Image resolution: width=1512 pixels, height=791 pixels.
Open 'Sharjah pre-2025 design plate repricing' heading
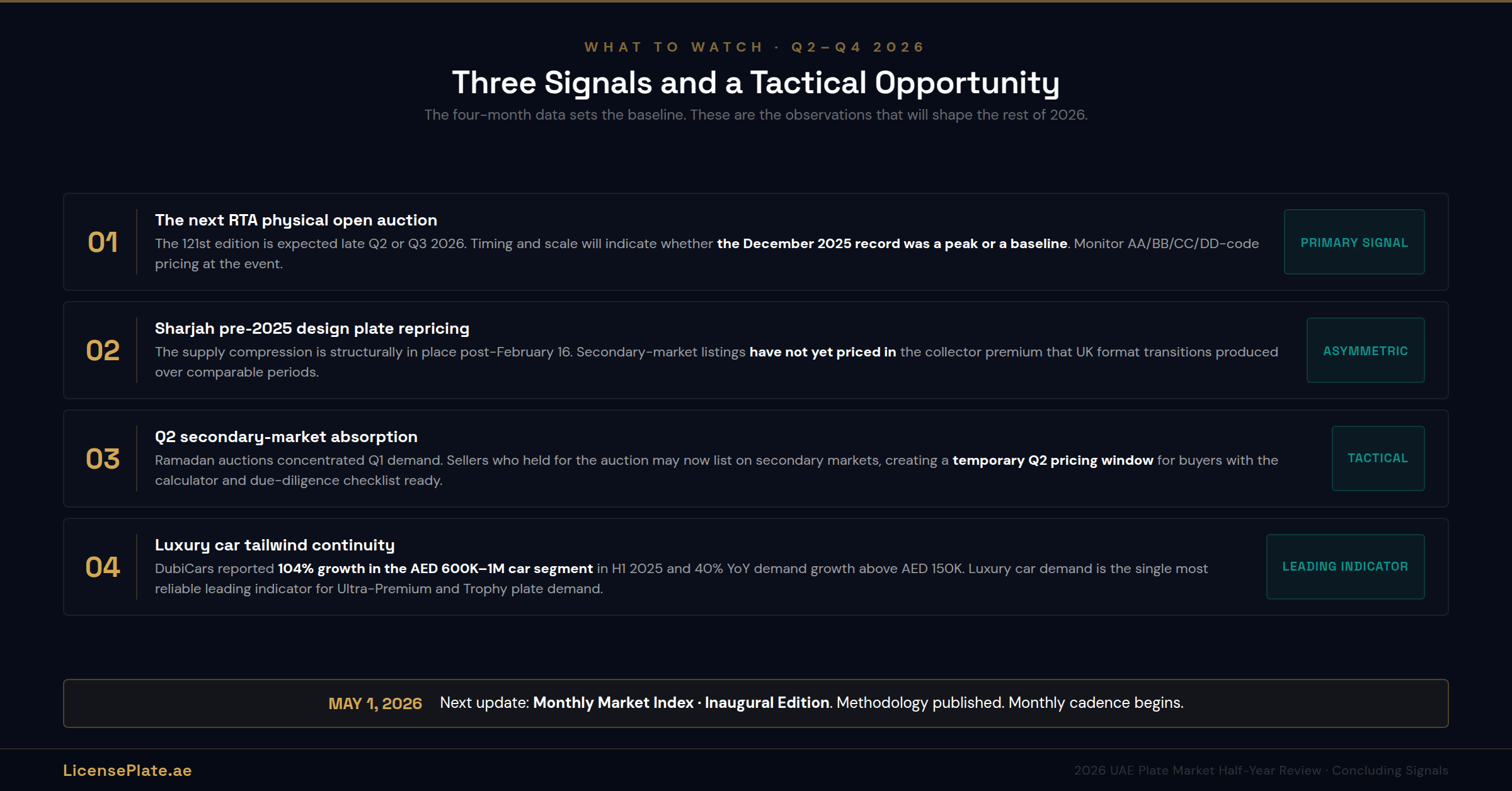coord(312,328)
